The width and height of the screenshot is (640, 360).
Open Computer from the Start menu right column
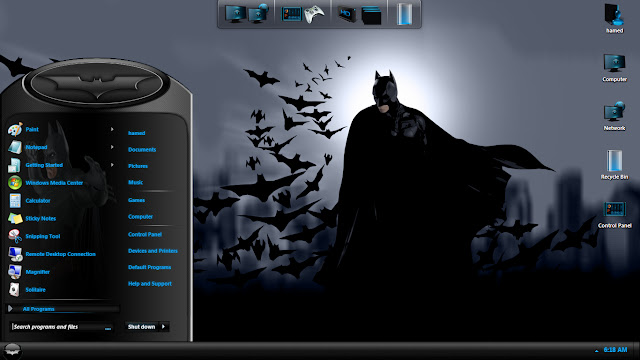140,217
